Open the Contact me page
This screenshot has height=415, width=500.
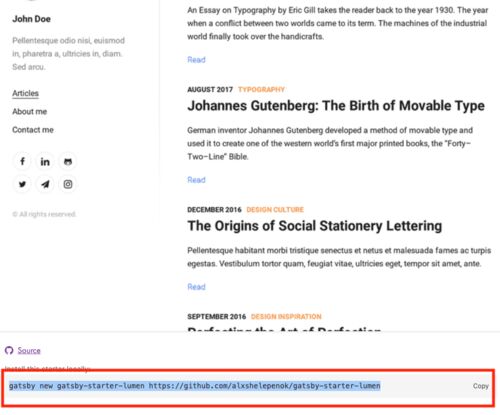(33, 130)
